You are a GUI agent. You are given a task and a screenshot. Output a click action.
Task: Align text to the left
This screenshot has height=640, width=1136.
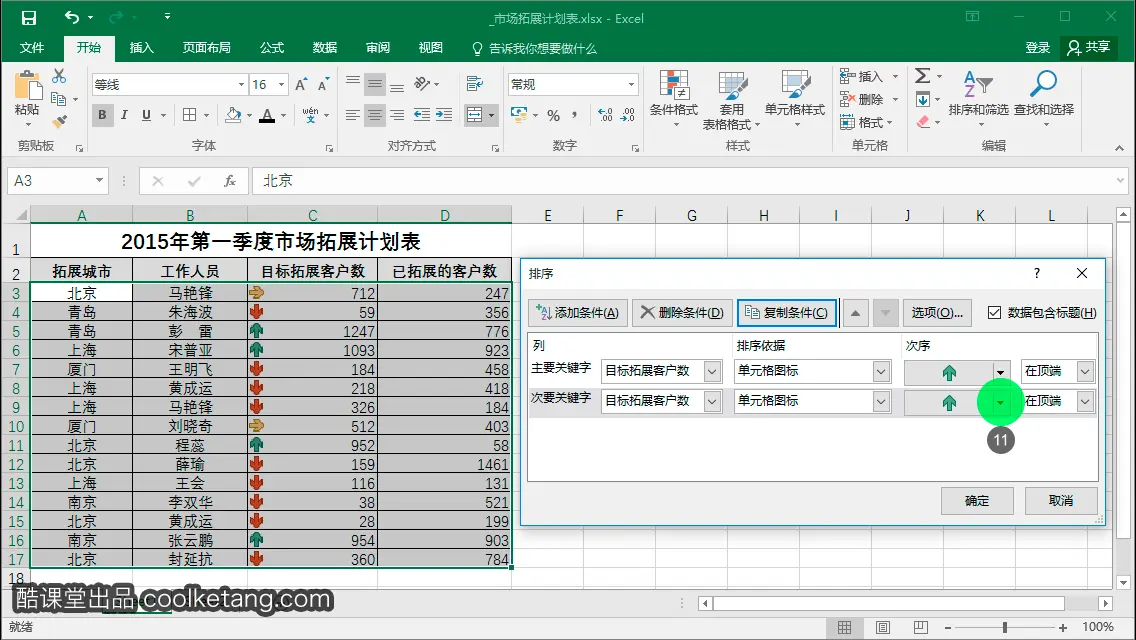tap(353, 115)
